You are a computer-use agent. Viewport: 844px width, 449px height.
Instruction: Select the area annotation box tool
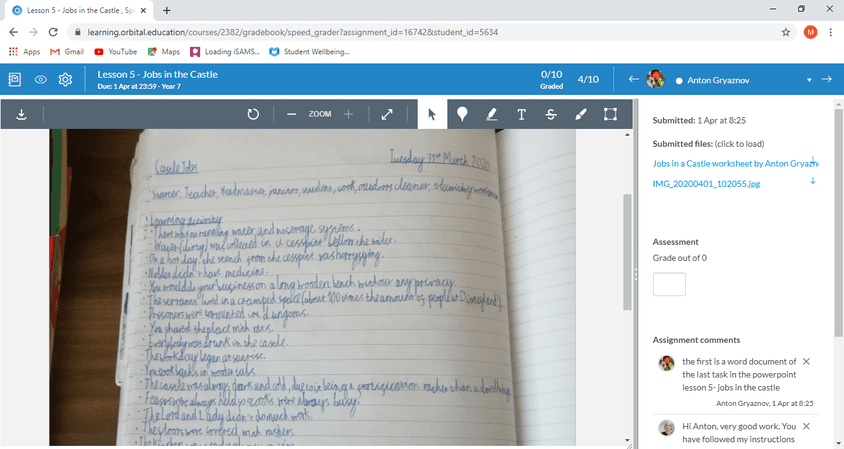610,114
